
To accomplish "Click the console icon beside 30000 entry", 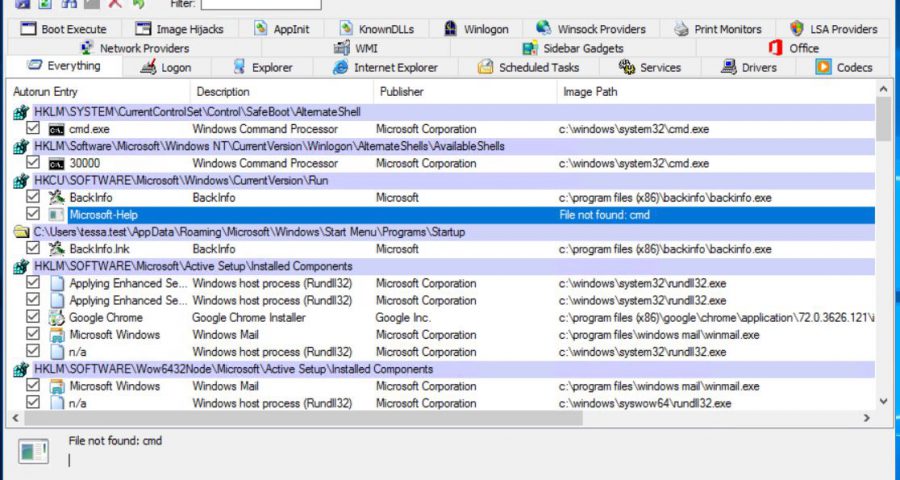I will click(x=56, y=164).
